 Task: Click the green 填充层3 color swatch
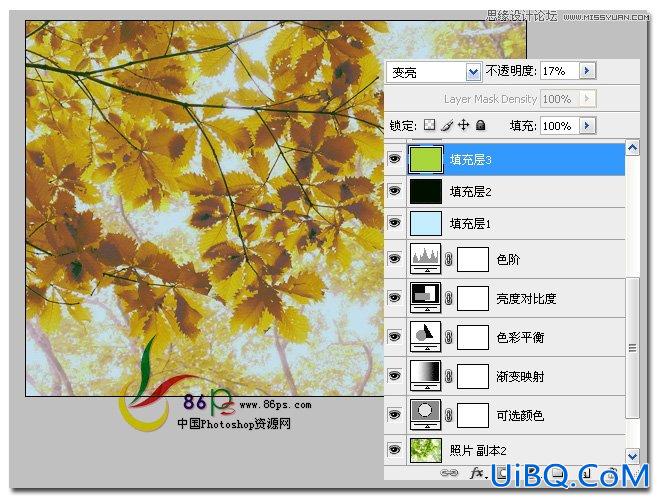tap(426, 159)
